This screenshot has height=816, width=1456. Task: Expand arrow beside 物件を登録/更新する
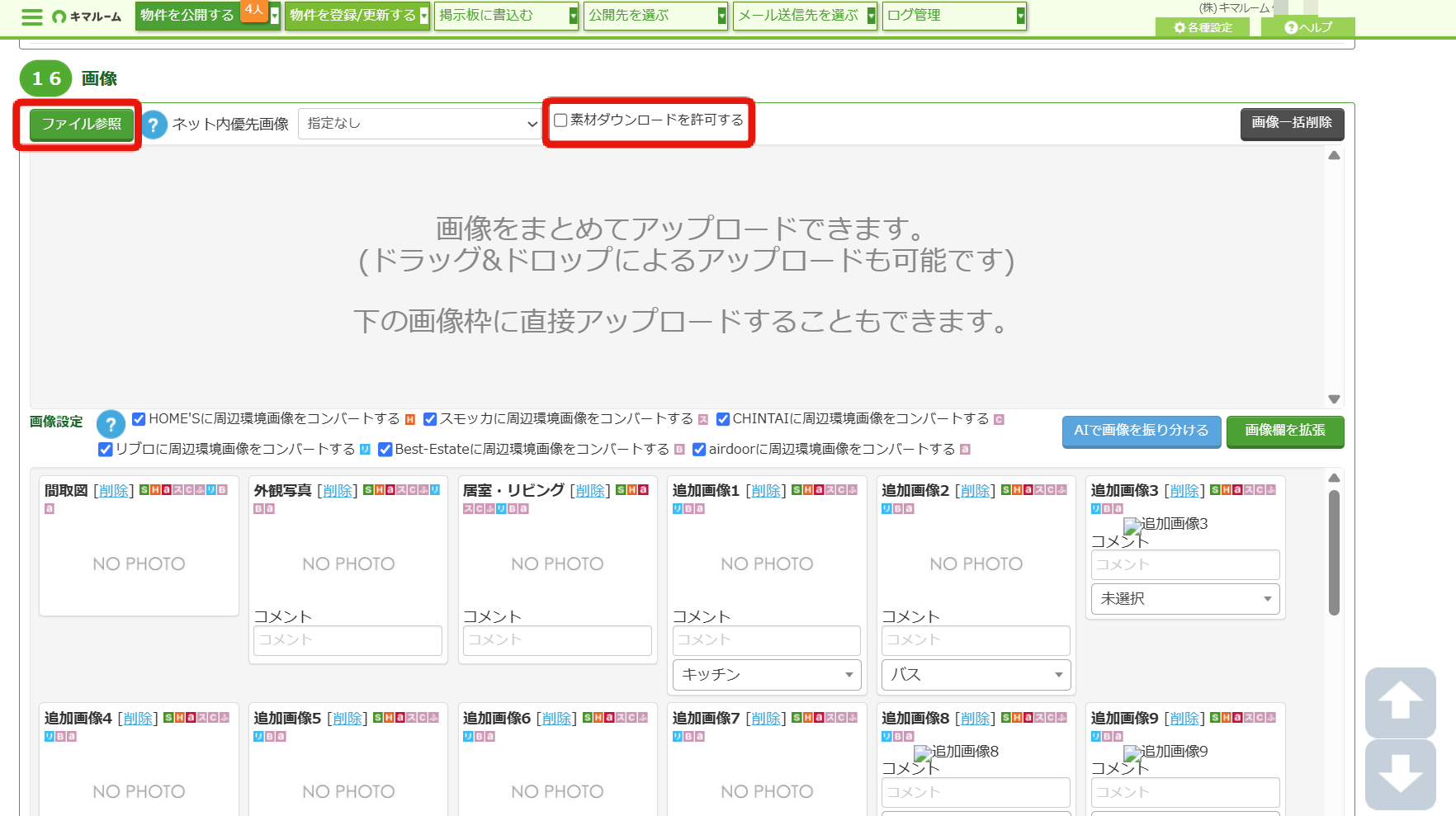click(424, 16)
